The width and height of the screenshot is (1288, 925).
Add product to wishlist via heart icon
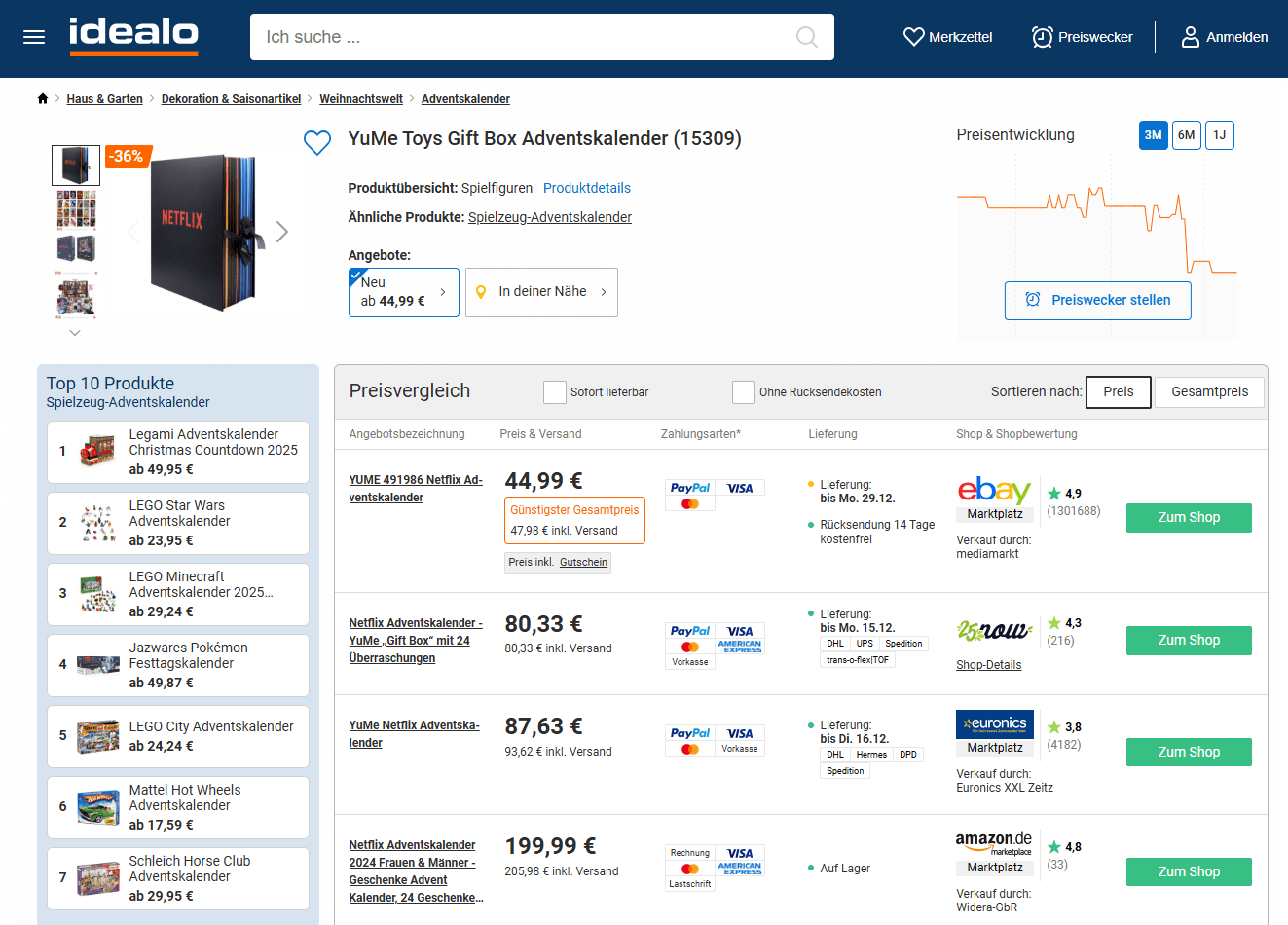coord(317,143)
